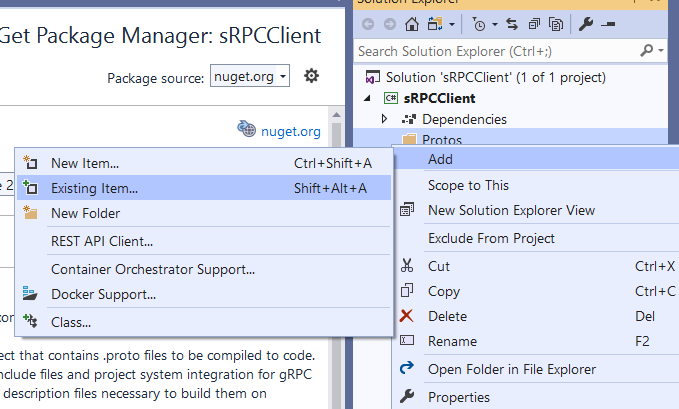Select the Protos folder
Viewport: 679px width, 409px height.
(442, 140)
